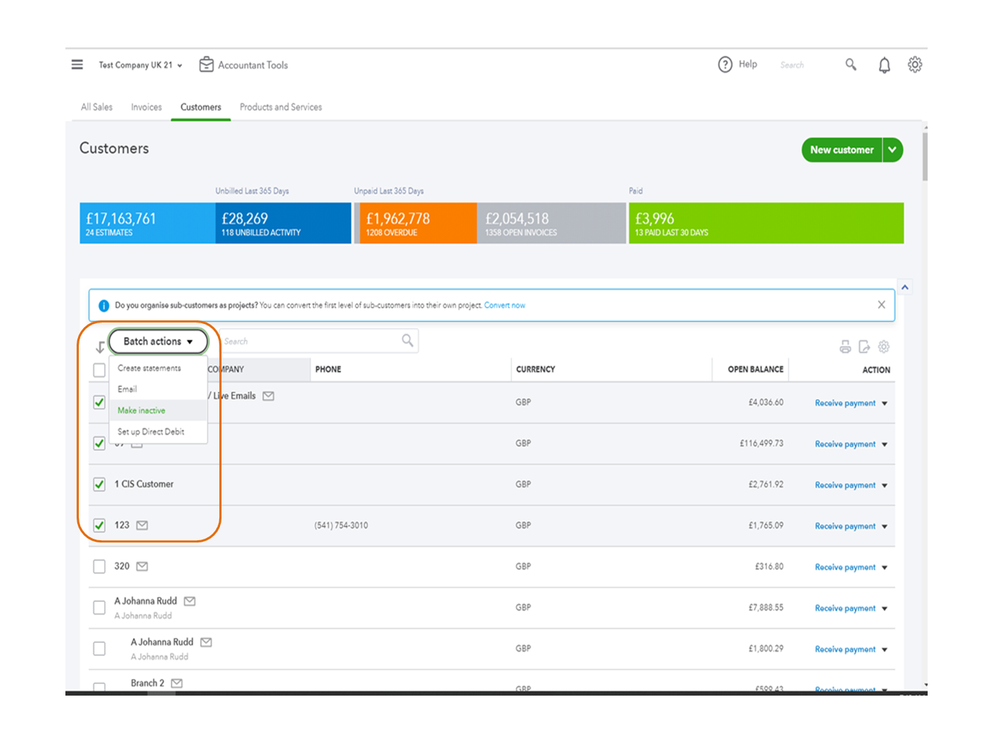The height and width of the screenshot is (749, 999).
Task: Filter by £1,962,778 overdue orange tile
Action: pos(418,223)
